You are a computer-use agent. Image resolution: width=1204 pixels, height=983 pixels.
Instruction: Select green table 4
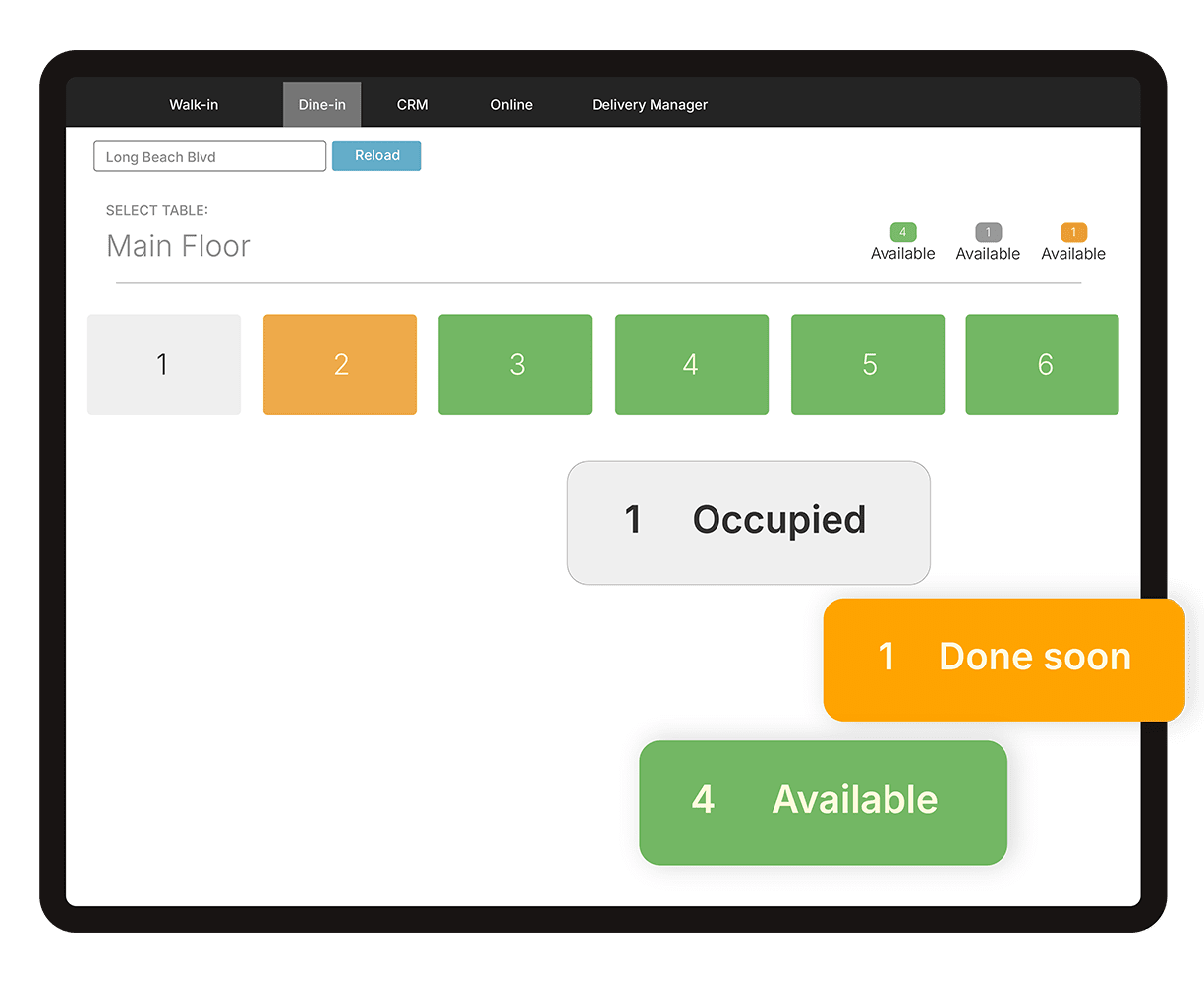pyautogui.click(x=691, y=365)
